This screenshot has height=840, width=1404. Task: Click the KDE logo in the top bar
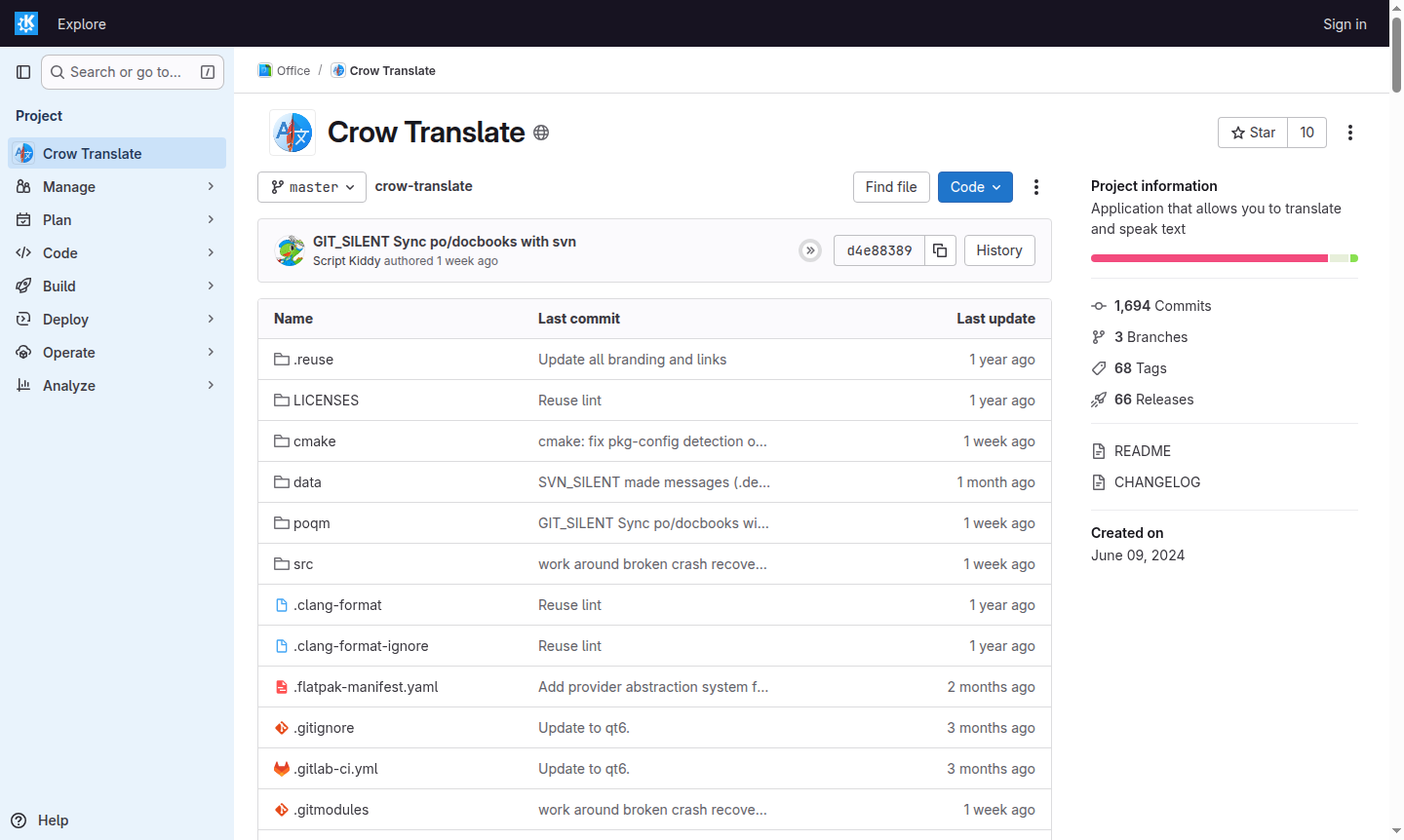point(25,22)
